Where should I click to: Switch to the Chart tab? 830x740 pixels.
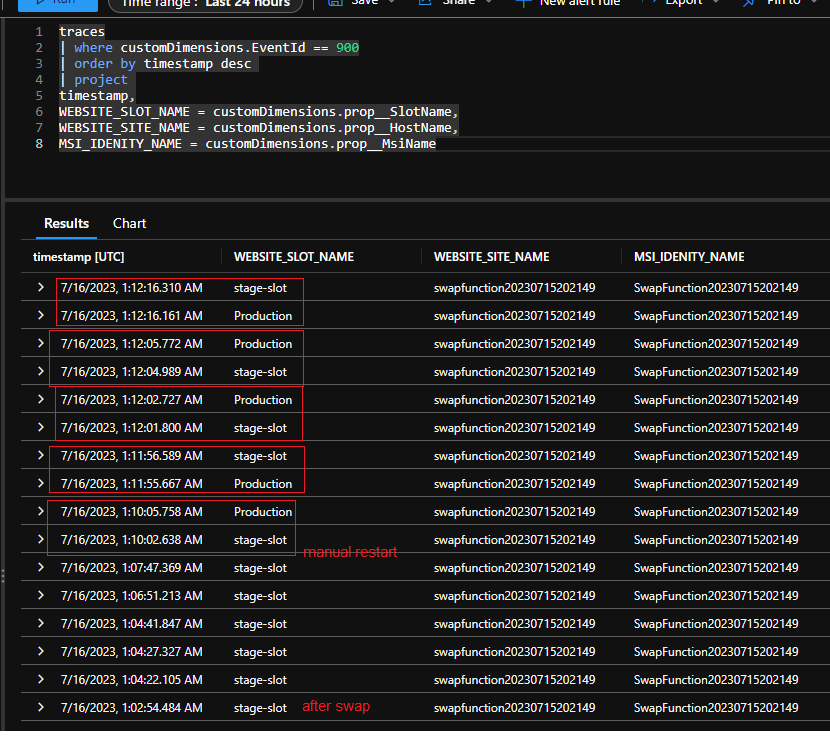pyautogui.click(x=129, y=223)
